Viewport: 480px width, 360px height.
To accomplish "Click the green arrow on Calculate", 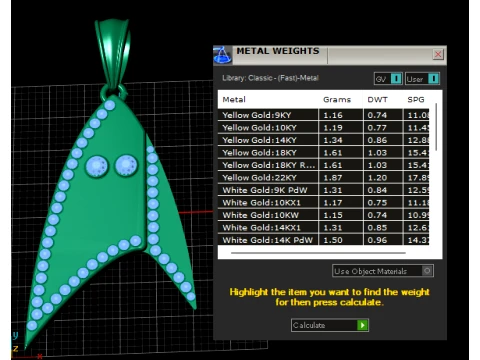I will [x=362, y=325].
